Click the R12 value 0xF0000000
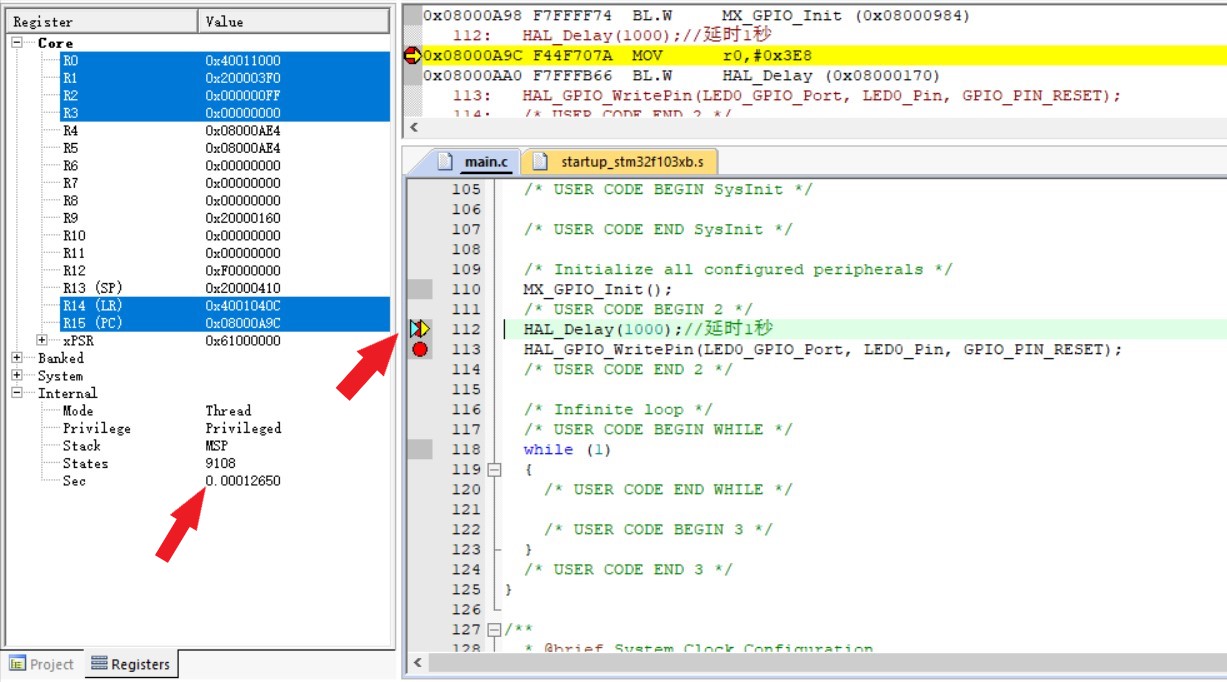The width and height of the screenshot is (1227, 682). pos(243,271)
